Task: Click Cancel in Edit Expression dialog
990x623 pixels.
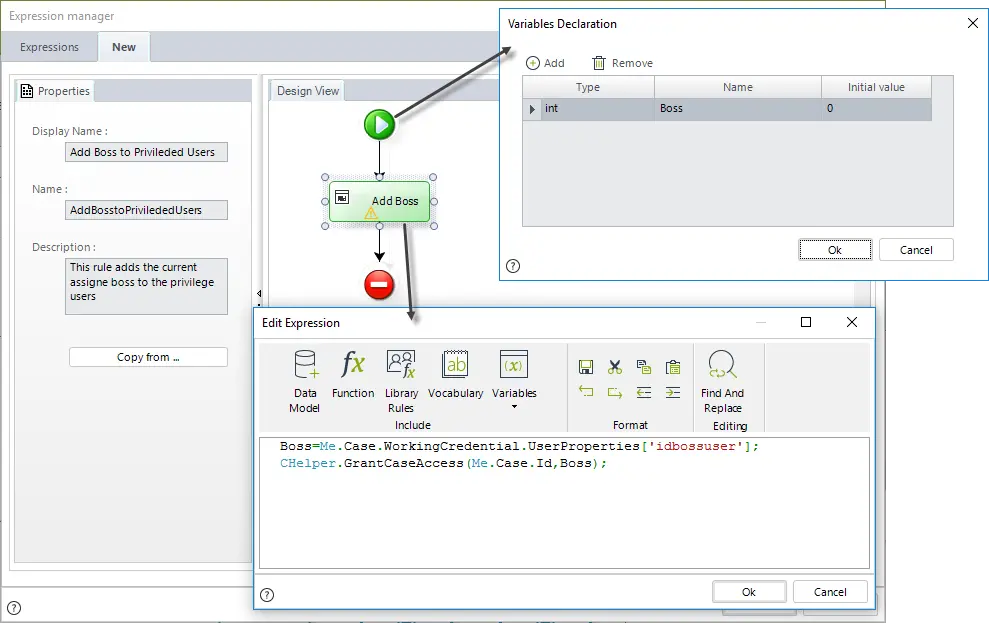Action: pos(830,592)
